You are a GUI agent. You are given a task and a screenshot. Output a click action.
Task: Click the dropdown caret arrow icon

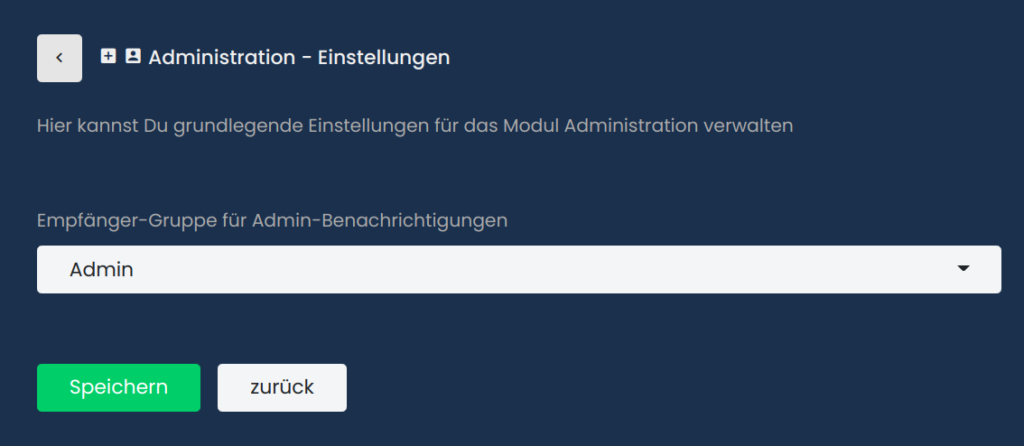point(963,269)
